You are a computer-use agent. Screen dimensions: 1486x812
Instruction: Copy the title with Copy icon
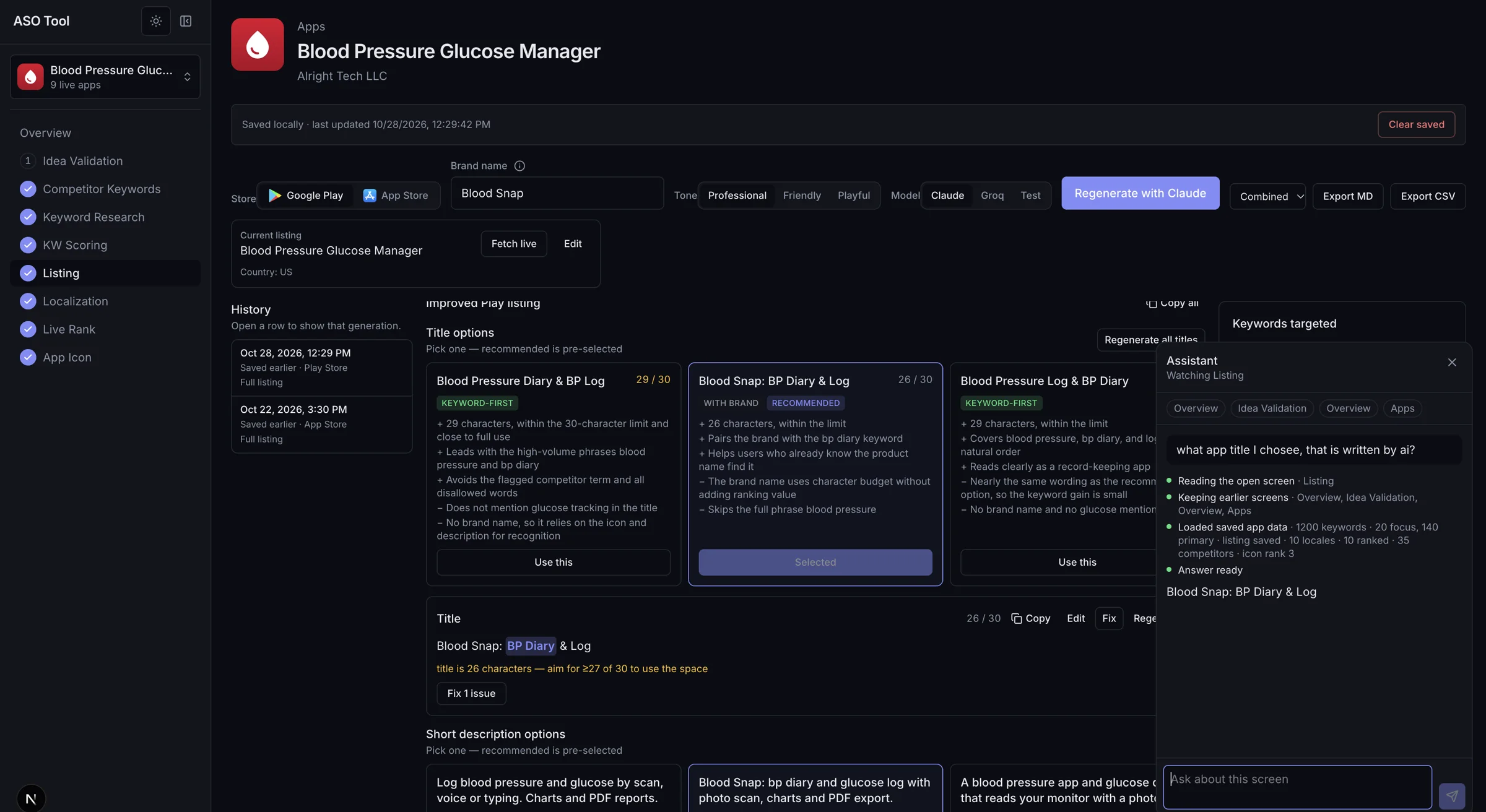tap(1031, 618)
